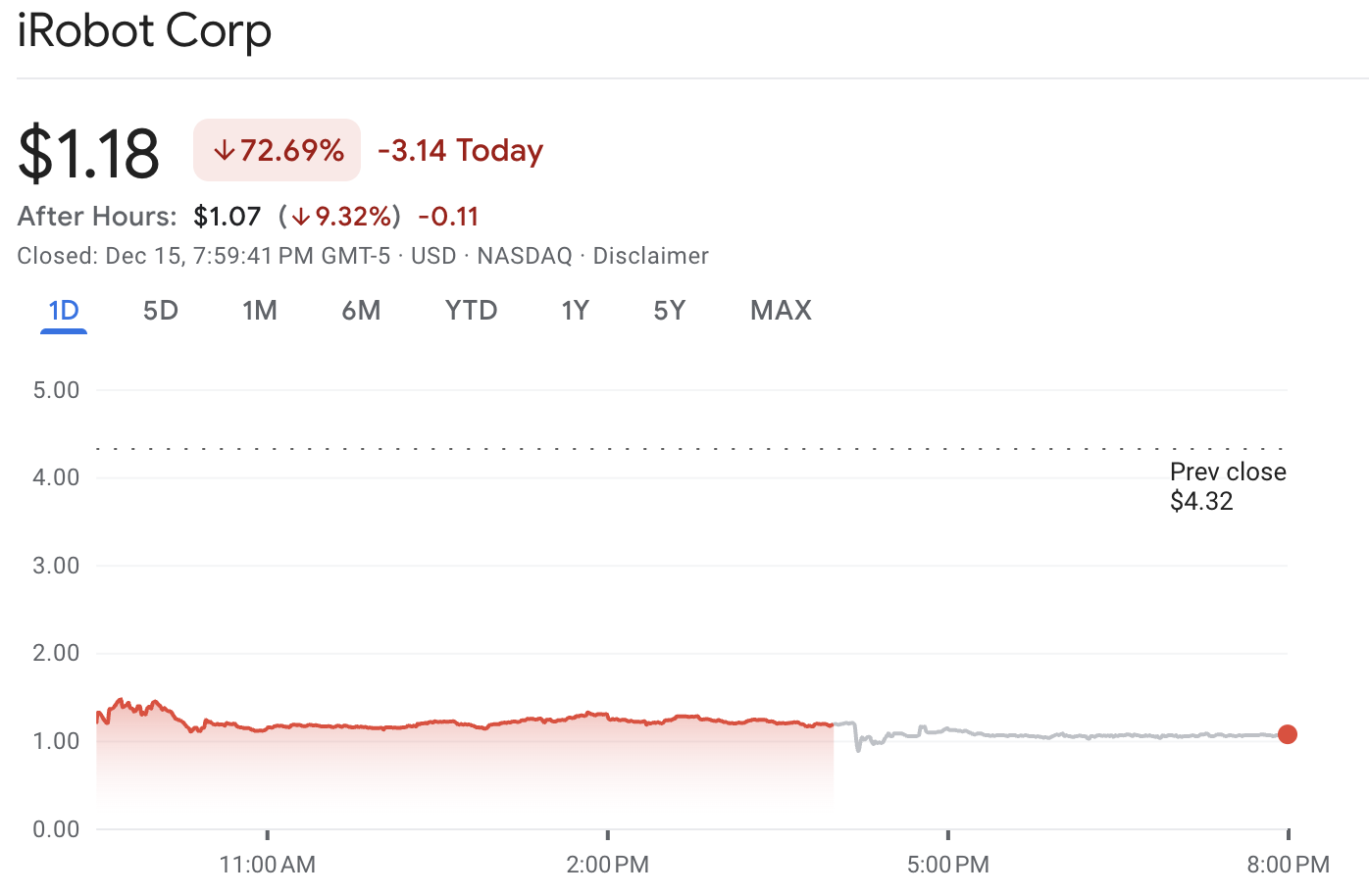View the 6M price history
This screenshot has width=1369, height=896.
click(361, 310)
